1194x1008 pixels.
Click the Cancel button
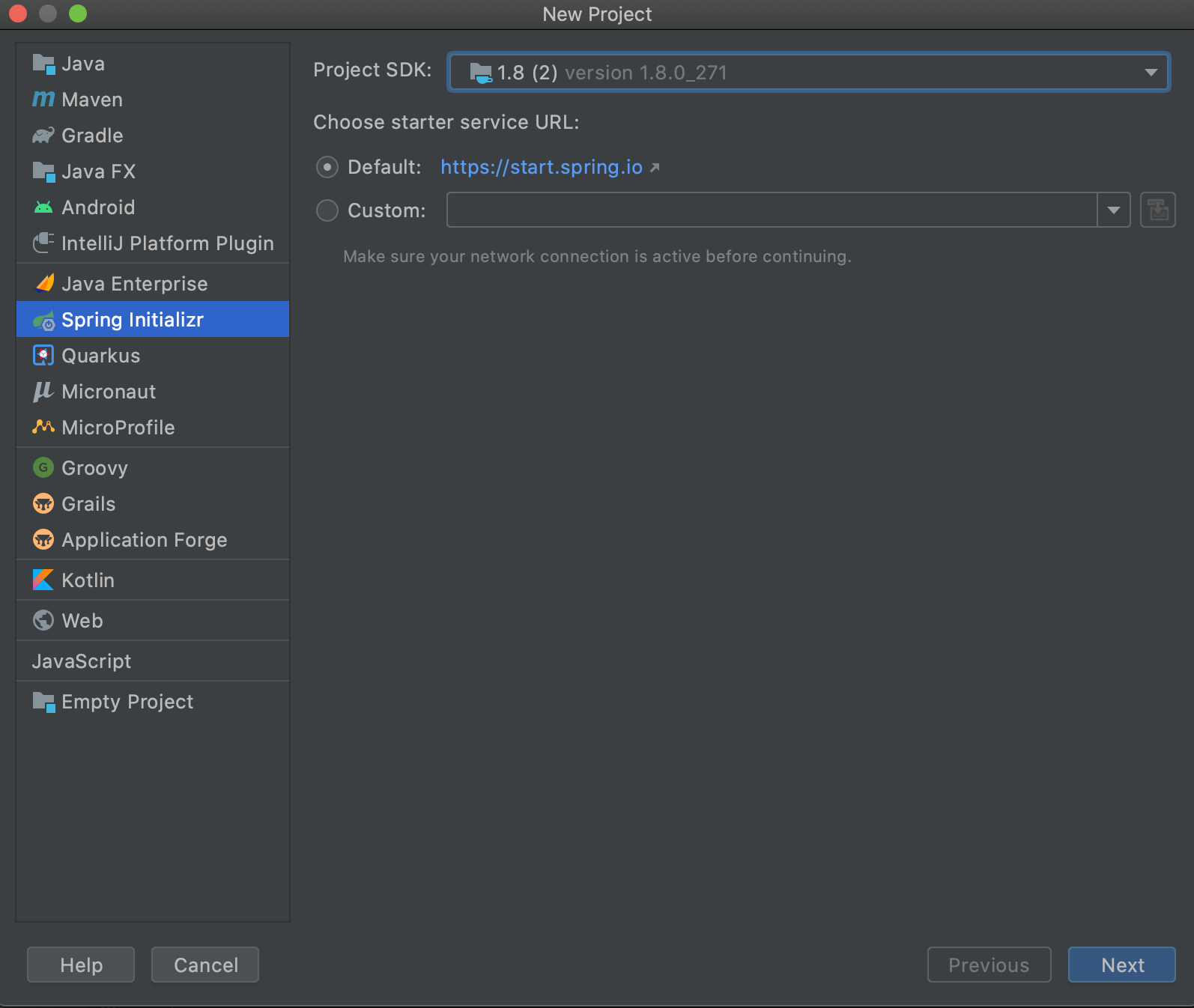[205, 965]
